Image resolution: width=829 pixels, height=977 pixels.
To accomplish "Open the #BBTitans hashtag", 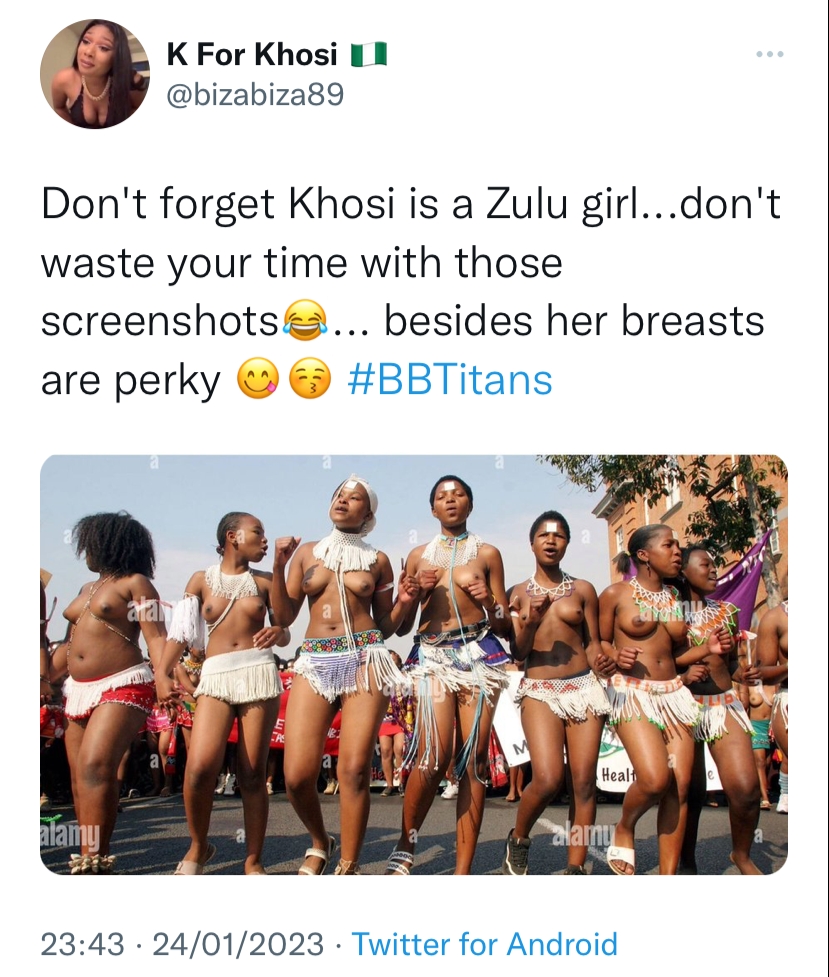I will coord(449,380).
